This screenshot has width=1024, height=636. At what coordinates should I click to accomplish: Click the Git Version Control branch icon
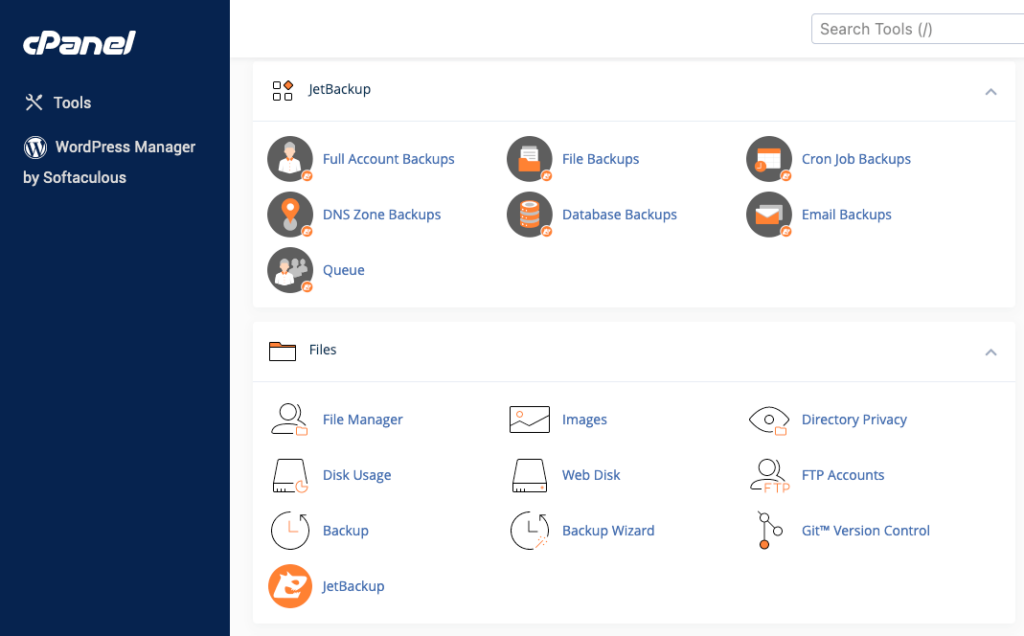click(769, 530)
